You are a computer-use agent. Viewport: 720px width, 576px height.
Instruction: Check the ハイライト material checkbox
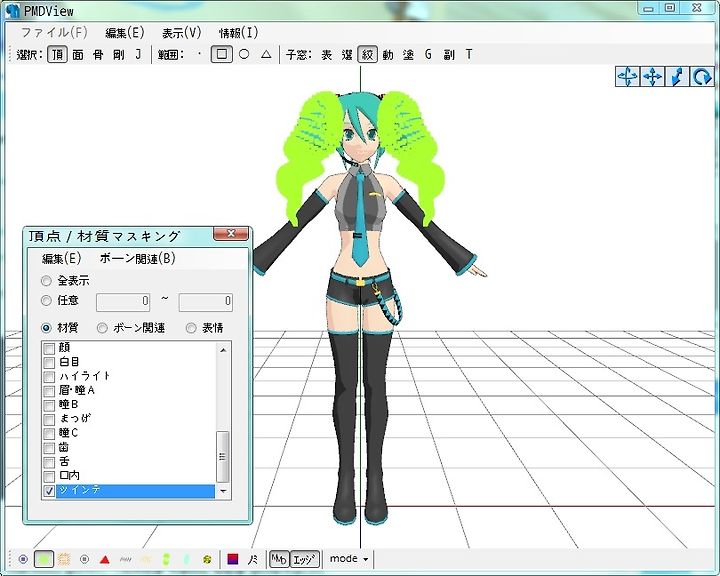(49, 377)
